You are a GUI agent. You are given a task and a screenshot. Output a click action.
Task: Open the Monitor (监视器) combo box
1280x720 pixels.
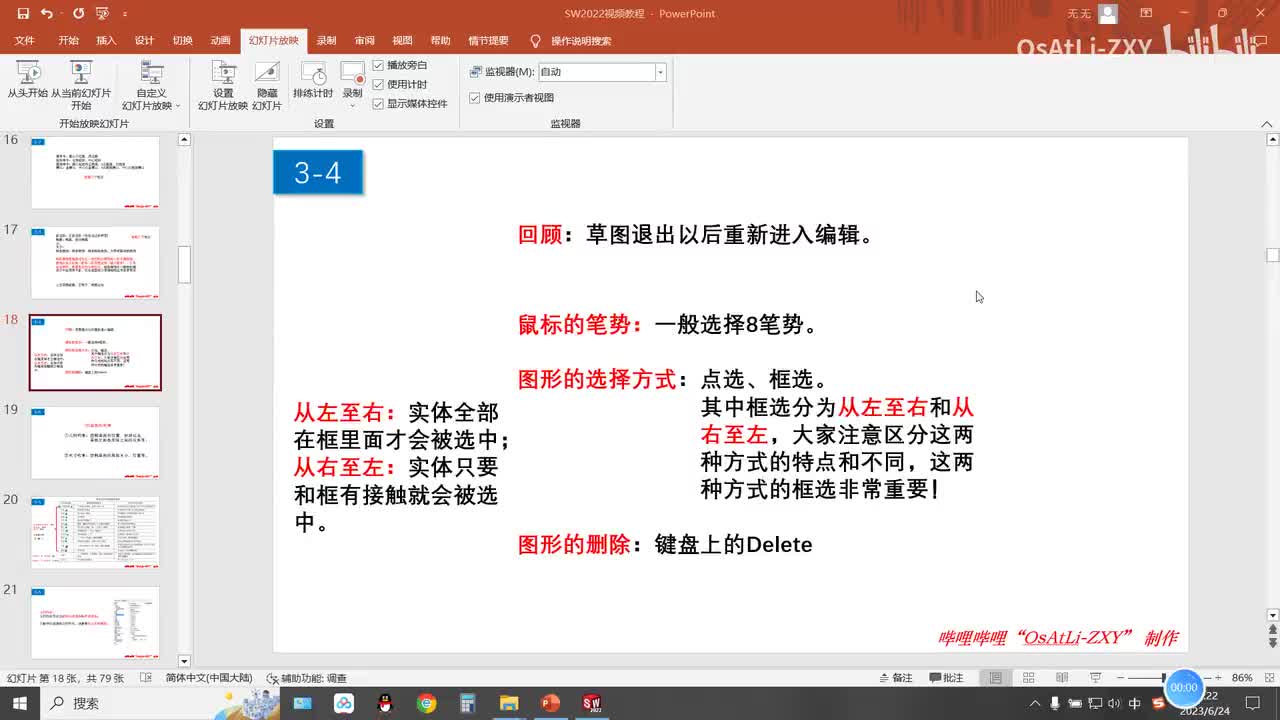click(x=601, y=72)
